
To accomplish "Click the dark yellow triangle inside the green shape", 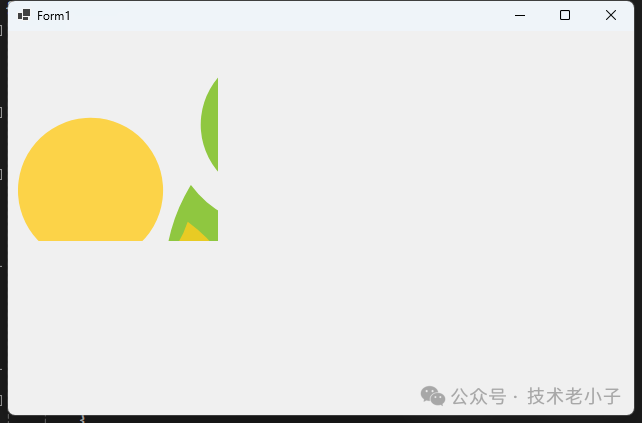I will point(192,234).
